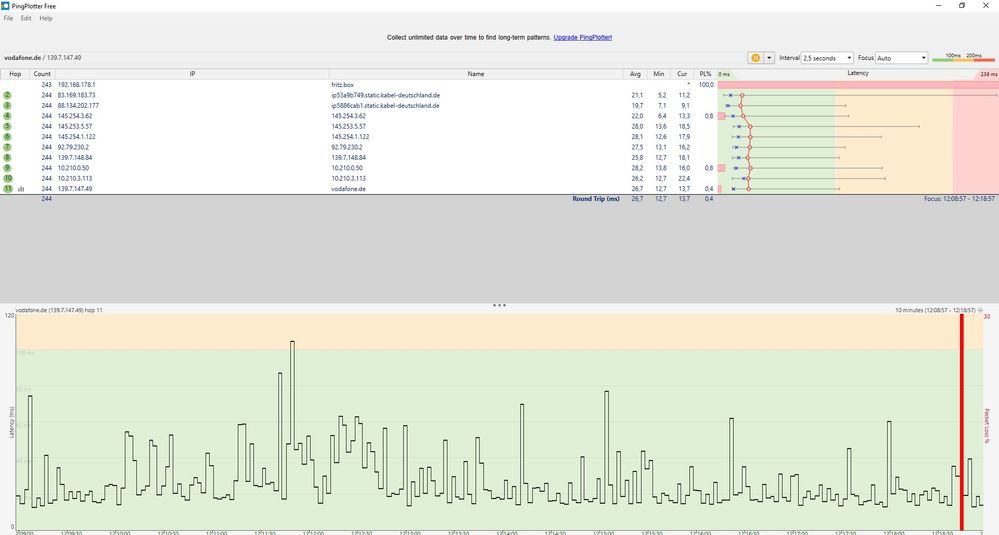The width and height of the screenshot is (999, 535).
Task: Click the 239 ms maximum latency scale label
Action: [x=989, y=74]
